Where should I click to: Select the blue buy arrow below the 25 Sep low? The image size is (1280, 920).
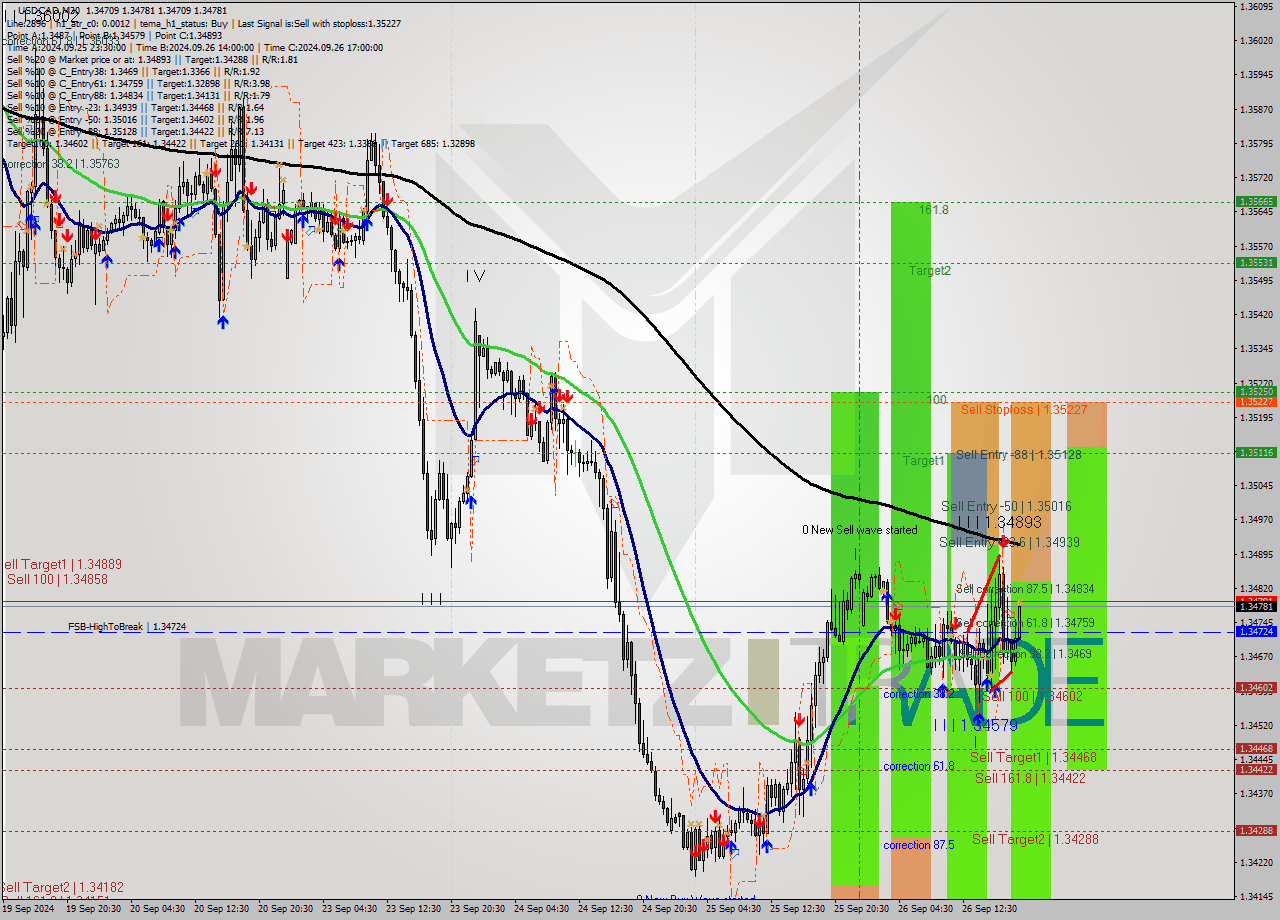(766, 845)
